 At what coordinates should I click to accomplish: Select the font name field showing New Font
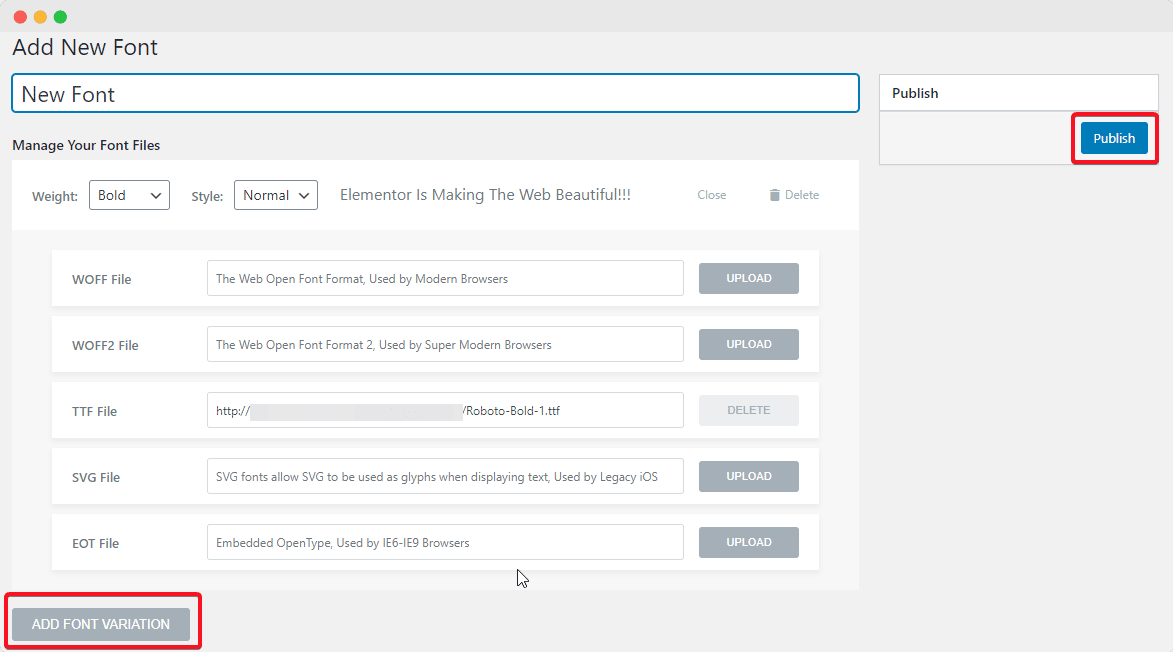click(x=435, y=93)
